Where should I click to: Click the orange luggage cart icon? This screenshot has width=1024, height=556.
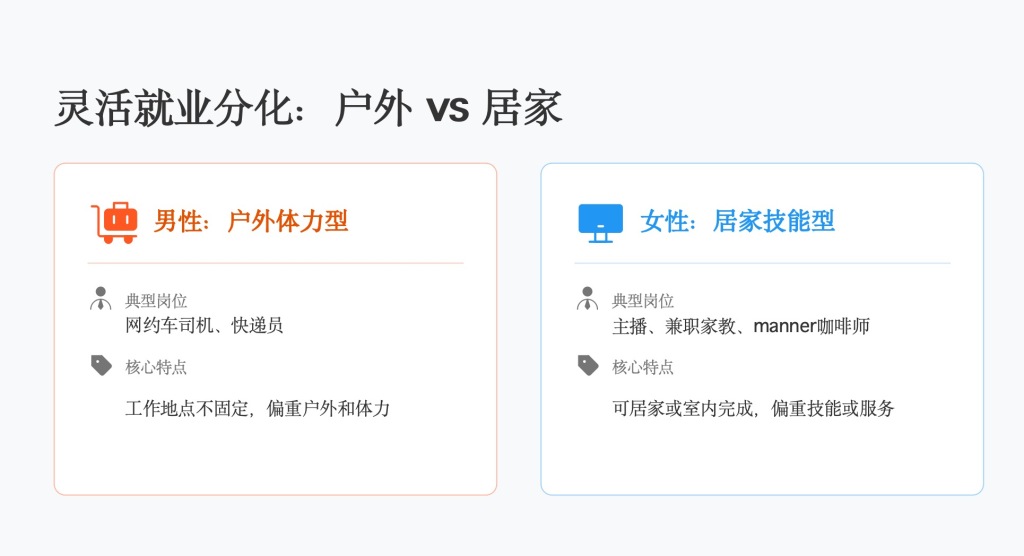click(x=112, y=222)
